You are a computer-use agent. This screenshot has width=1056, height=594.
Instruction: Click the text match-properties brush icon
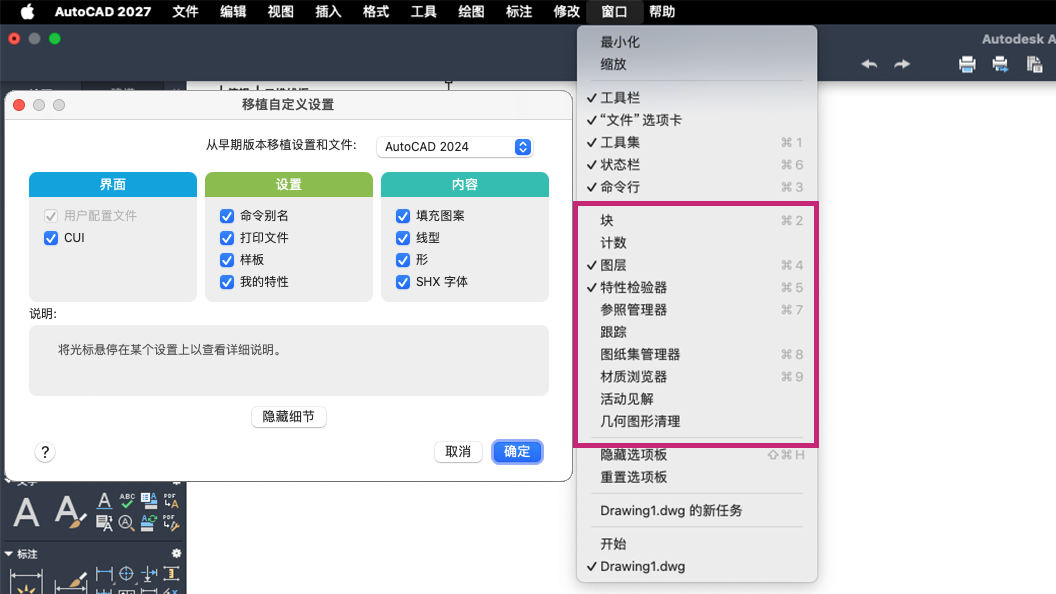click(x=69, y=513)
